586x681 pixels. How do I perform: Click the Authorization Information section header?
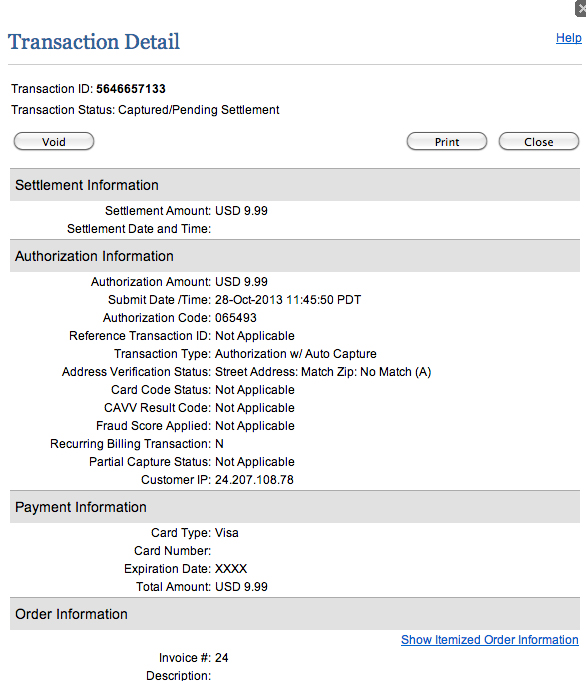pos(295,256)
